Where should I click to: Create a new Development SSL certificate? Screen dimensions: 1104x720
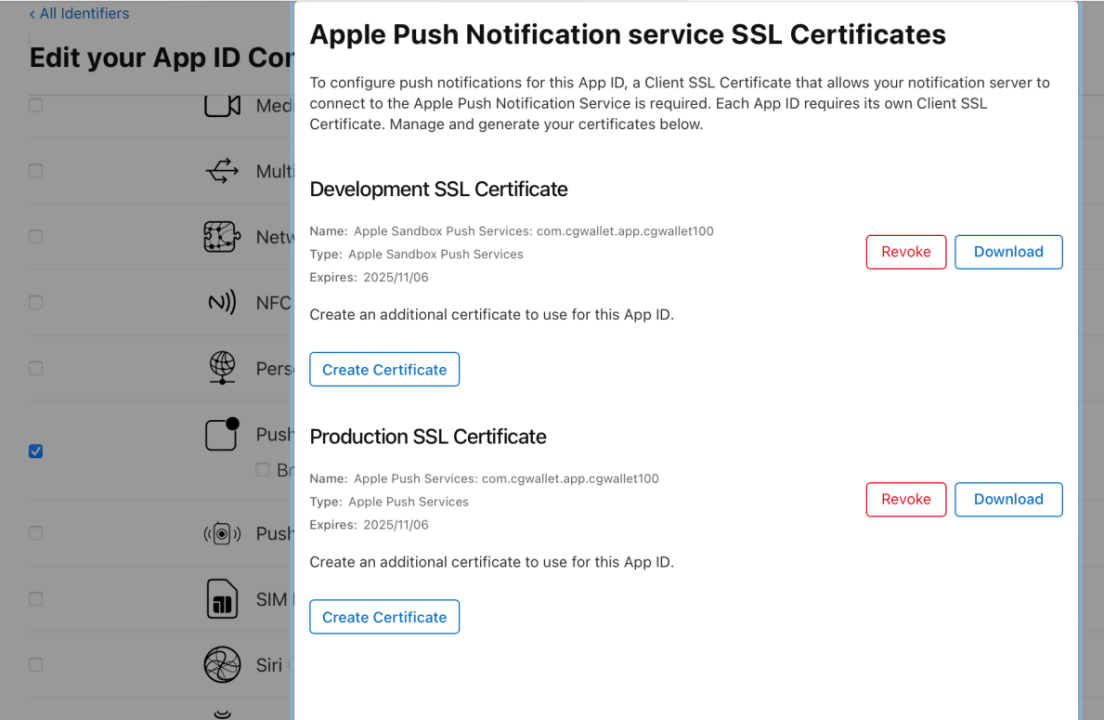pyautogui.click(x=384, y=370)
